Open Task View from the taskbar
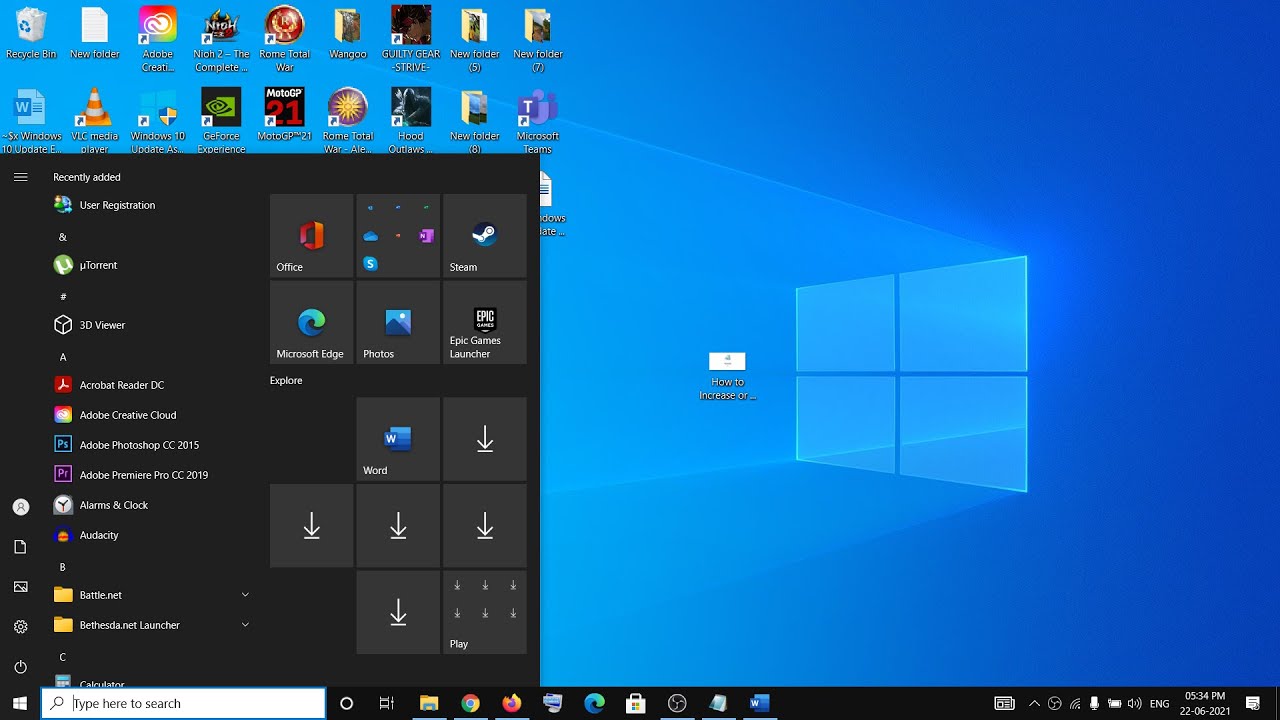Image resolution: width=1280 pixels, height=720 pixels. point(387,704)
